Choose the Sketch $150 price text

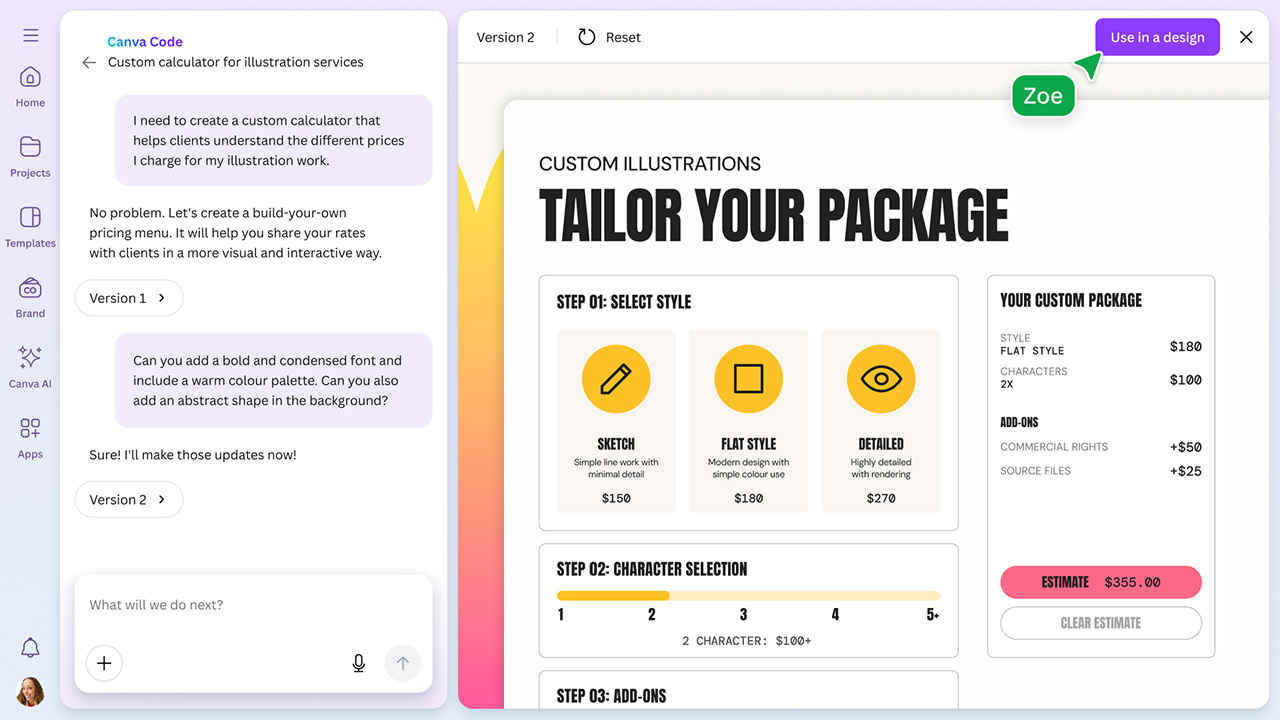point(616,498)
